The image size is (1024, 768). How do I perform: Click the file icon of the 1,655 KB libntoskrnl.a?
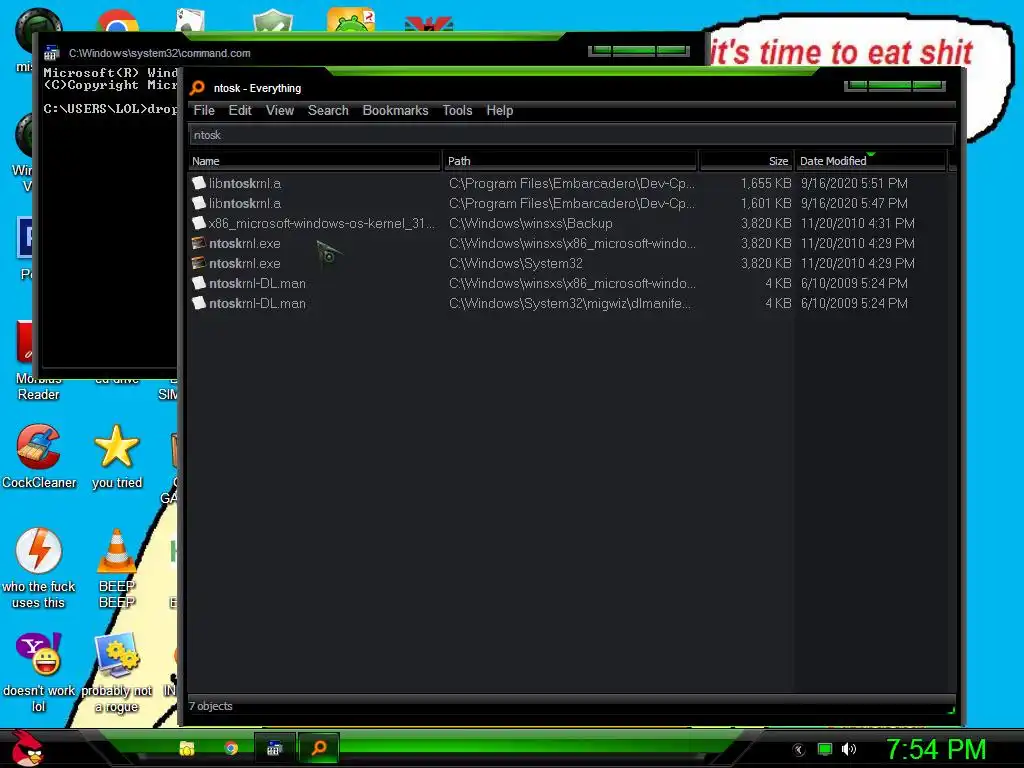click(x=199, y=183)
